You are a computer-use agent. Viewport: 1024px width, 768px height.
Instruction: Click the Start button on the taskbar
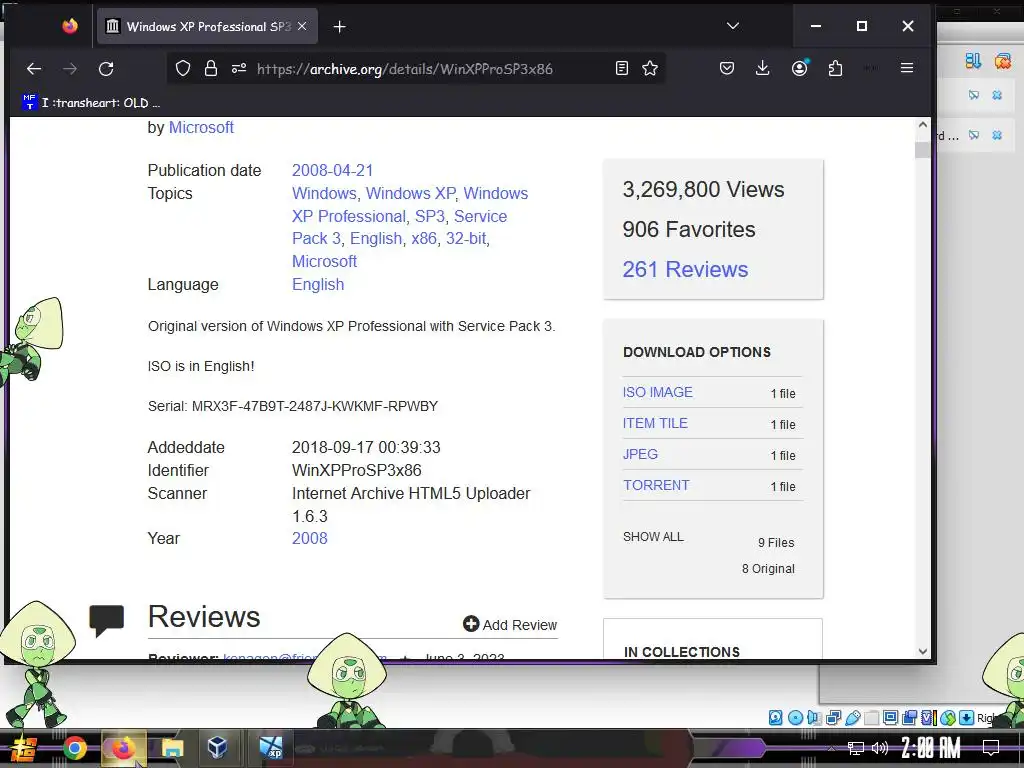click(23, 748)
